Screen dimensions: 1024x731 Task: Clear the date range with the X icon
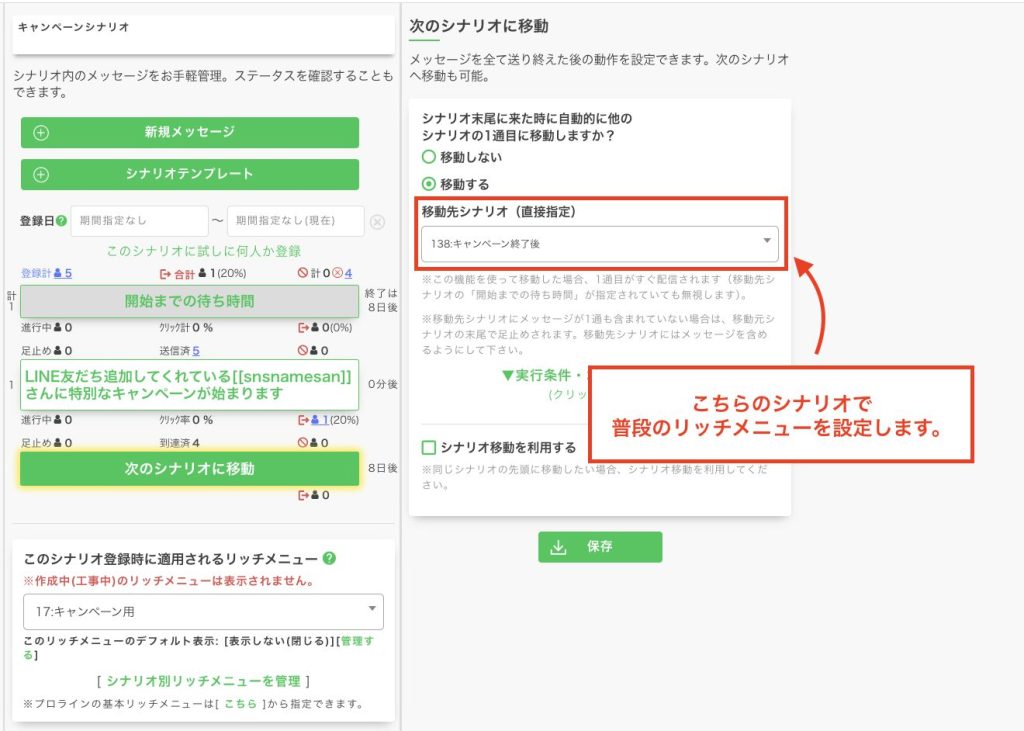[x=377, y=222]
